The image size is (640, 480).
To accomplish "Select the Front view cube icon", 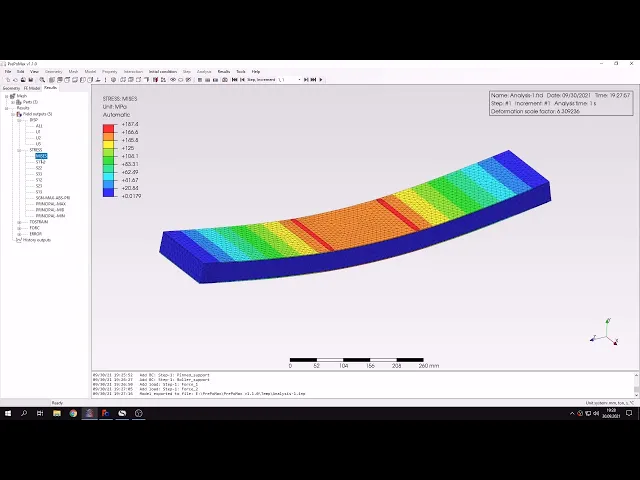I will (52, 80).
